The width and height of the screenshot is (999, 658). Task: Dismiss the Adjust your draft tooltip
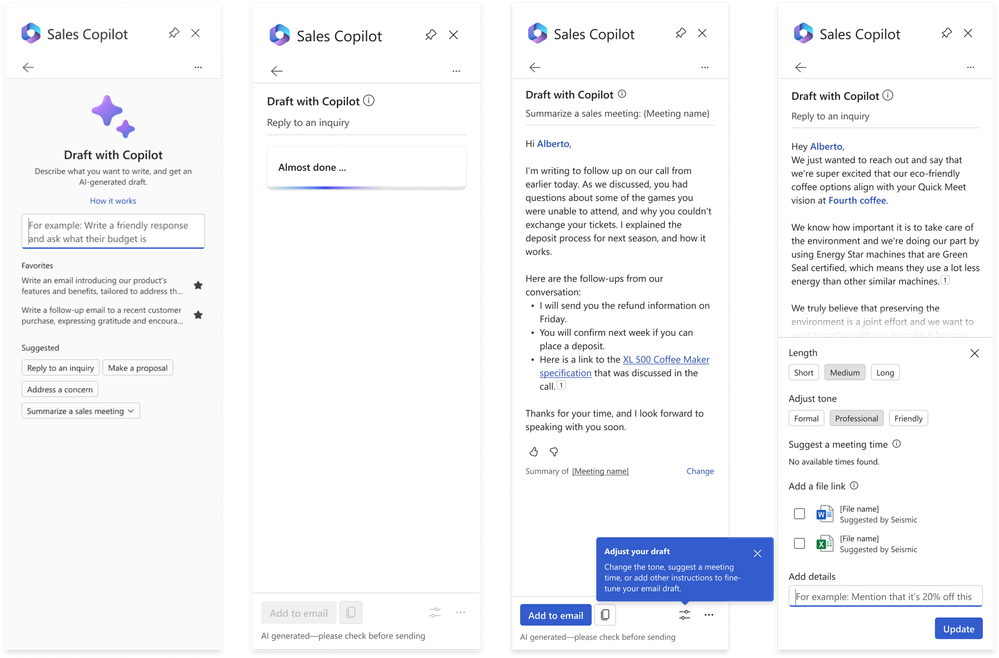(x=758, y=554)
